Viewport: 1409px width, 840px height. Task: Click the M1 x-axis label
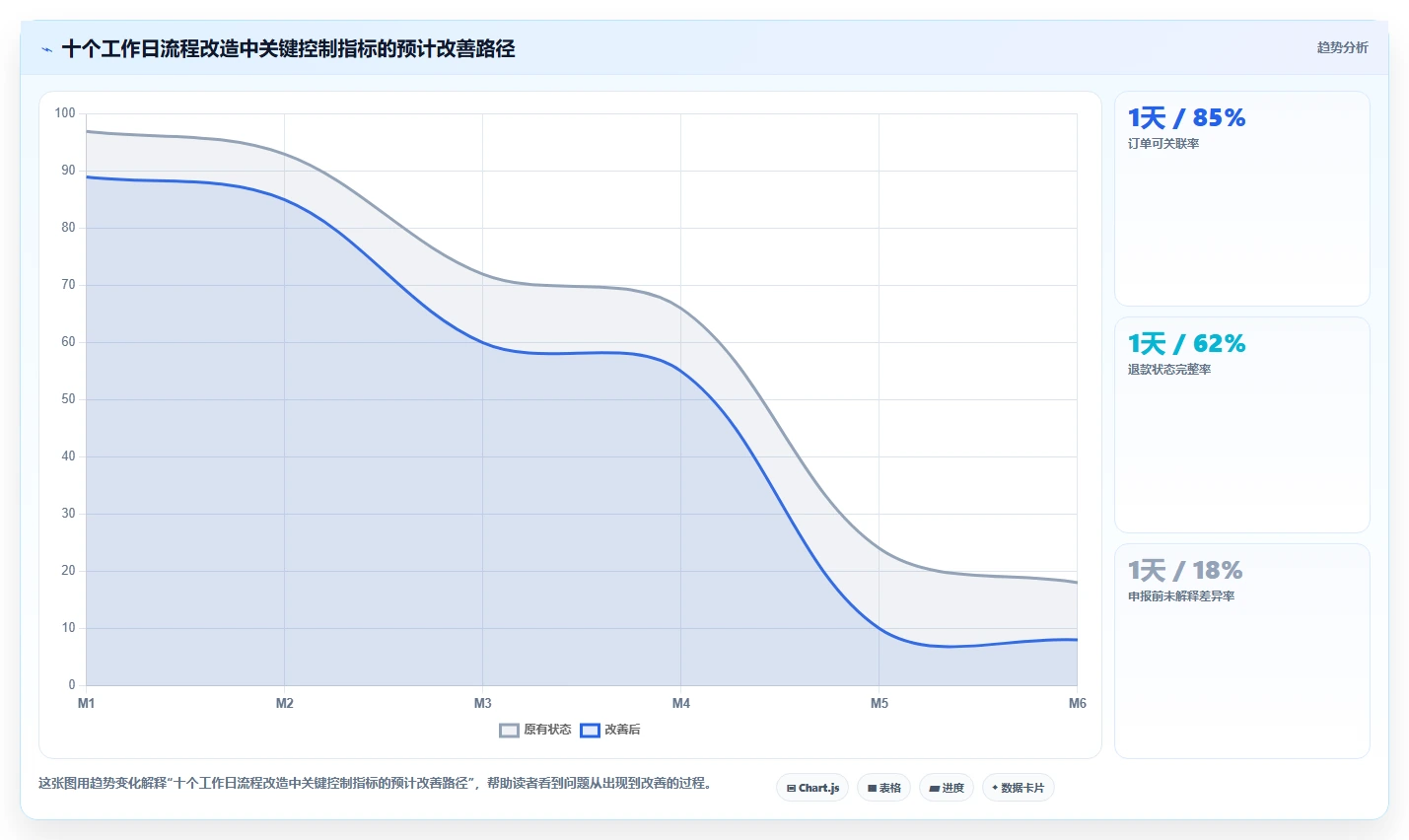pos(86,703)
